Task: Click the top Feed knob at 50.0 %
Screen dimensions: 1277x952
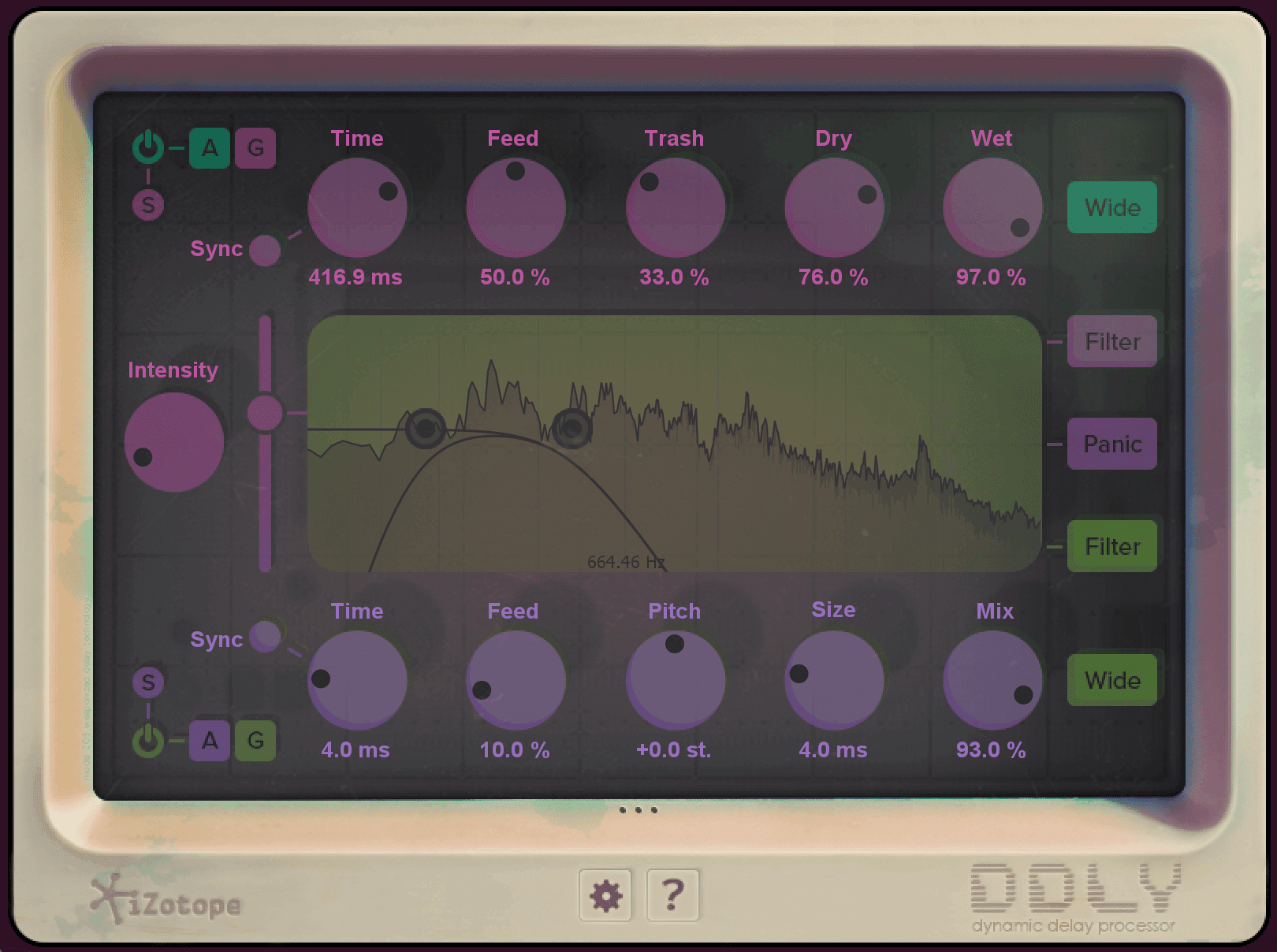Action: pos(516,207)
